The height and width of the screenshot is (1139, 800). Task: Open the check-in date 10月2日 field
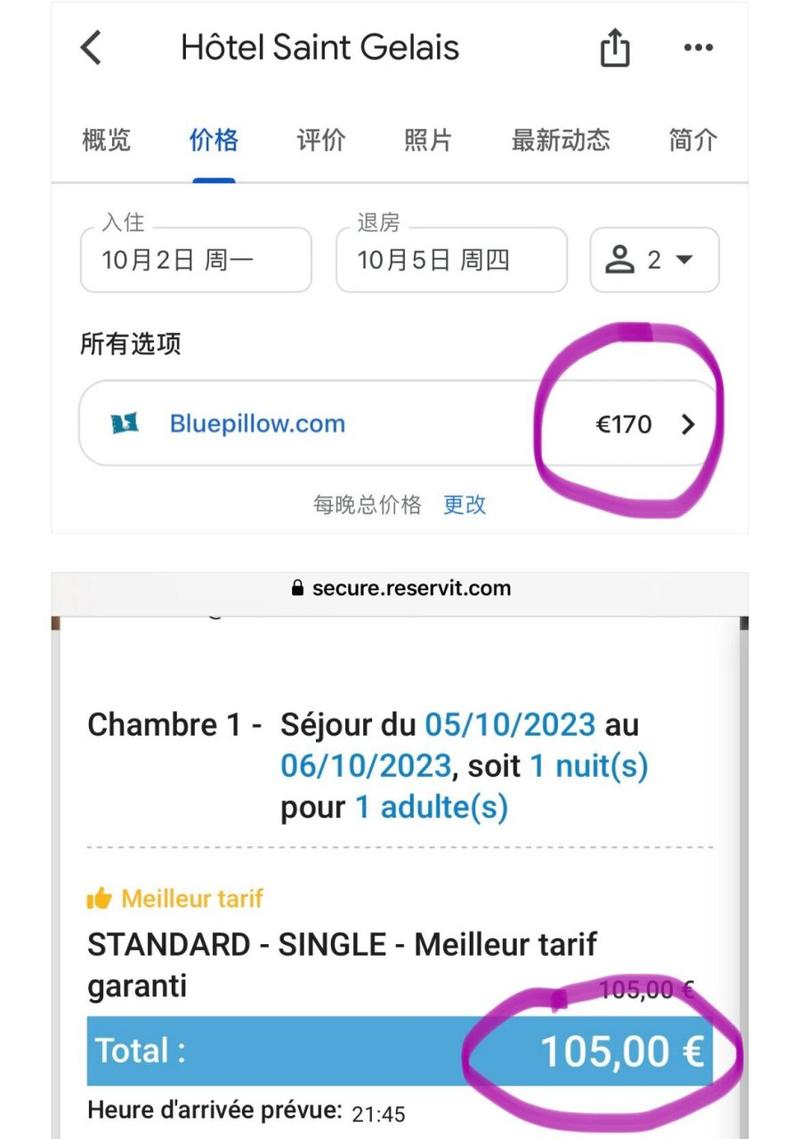tap(196, 259)
